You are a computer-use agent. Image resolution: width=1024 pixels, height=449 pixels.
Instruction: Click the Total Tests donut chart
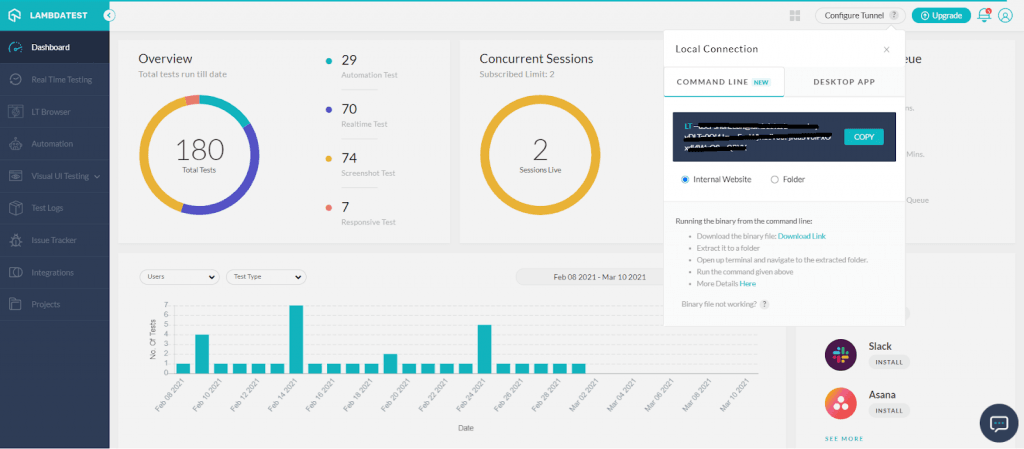pos(199,155)
